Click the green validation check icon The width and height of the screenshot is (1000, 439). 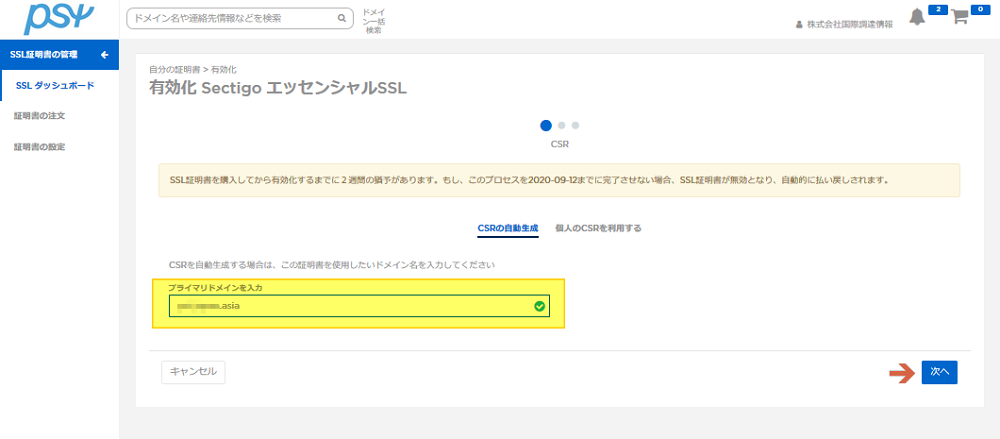540,306
